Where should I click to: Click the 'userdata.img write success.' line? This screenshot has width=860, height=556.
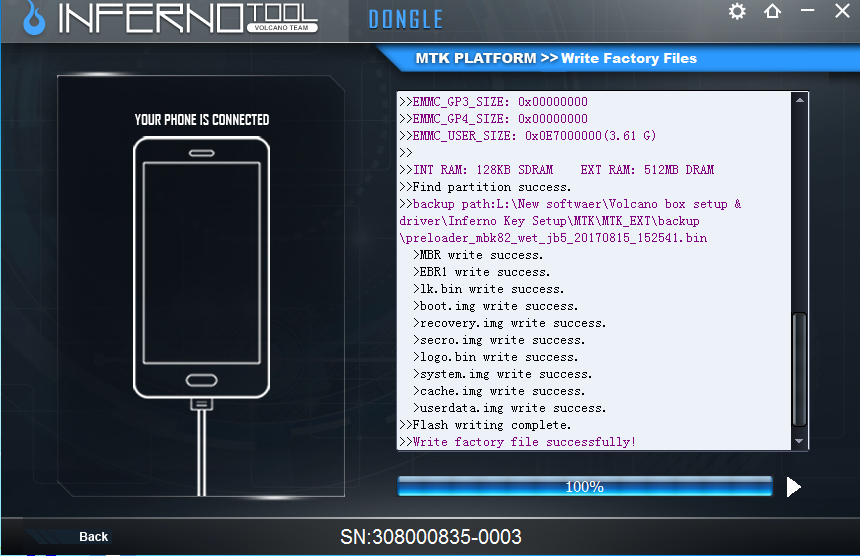(x=510, y=408)
